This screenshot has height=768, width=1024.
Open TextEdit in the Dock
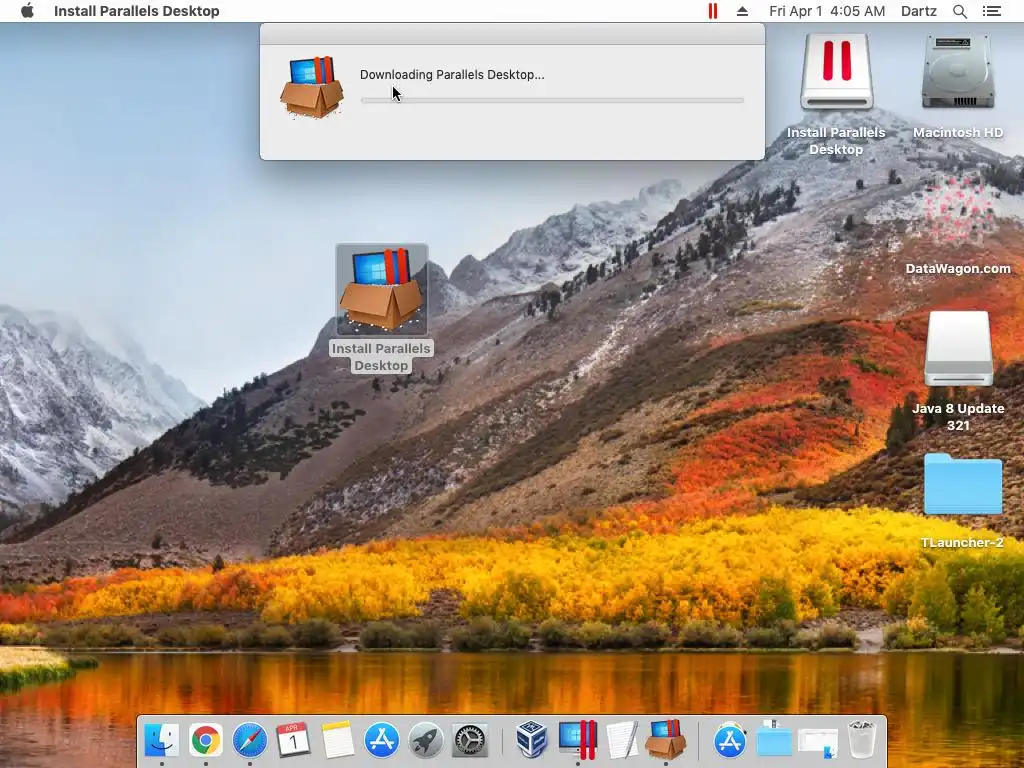tap(621, 740)
